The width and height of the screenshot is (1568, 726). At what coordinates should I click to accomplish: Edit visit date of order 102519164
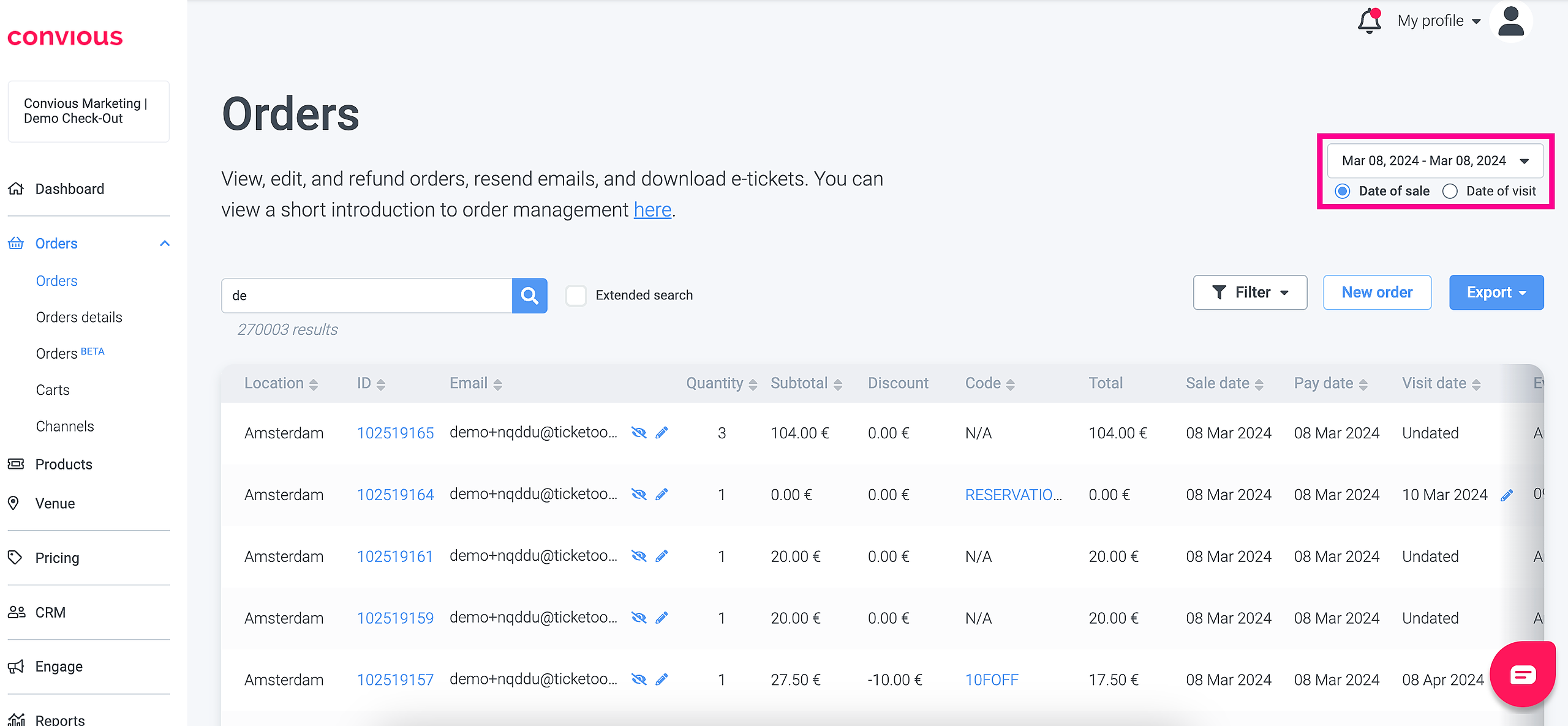(1507, 495)
